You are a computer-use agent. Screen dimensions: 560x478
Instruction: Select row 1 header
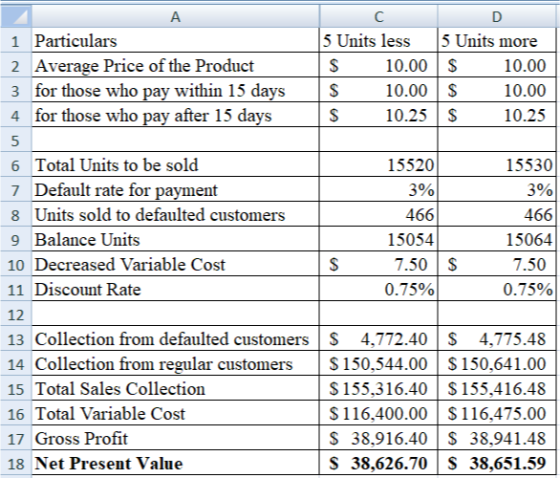(16, 40)
